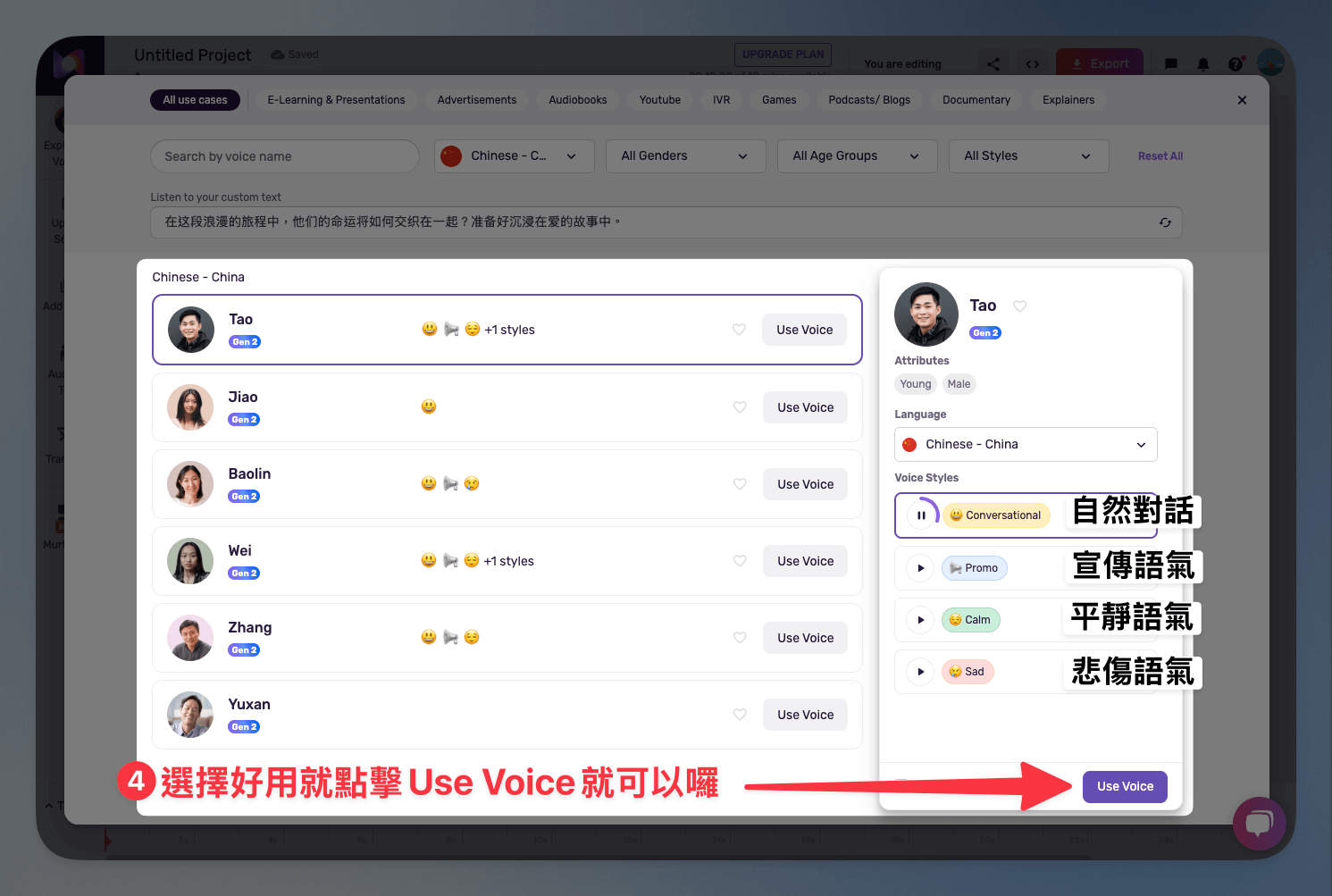Viewport: 1332px width, 896px height.
Task: Open the All Styles dropdown
Action: click(x=1029, y=156)
